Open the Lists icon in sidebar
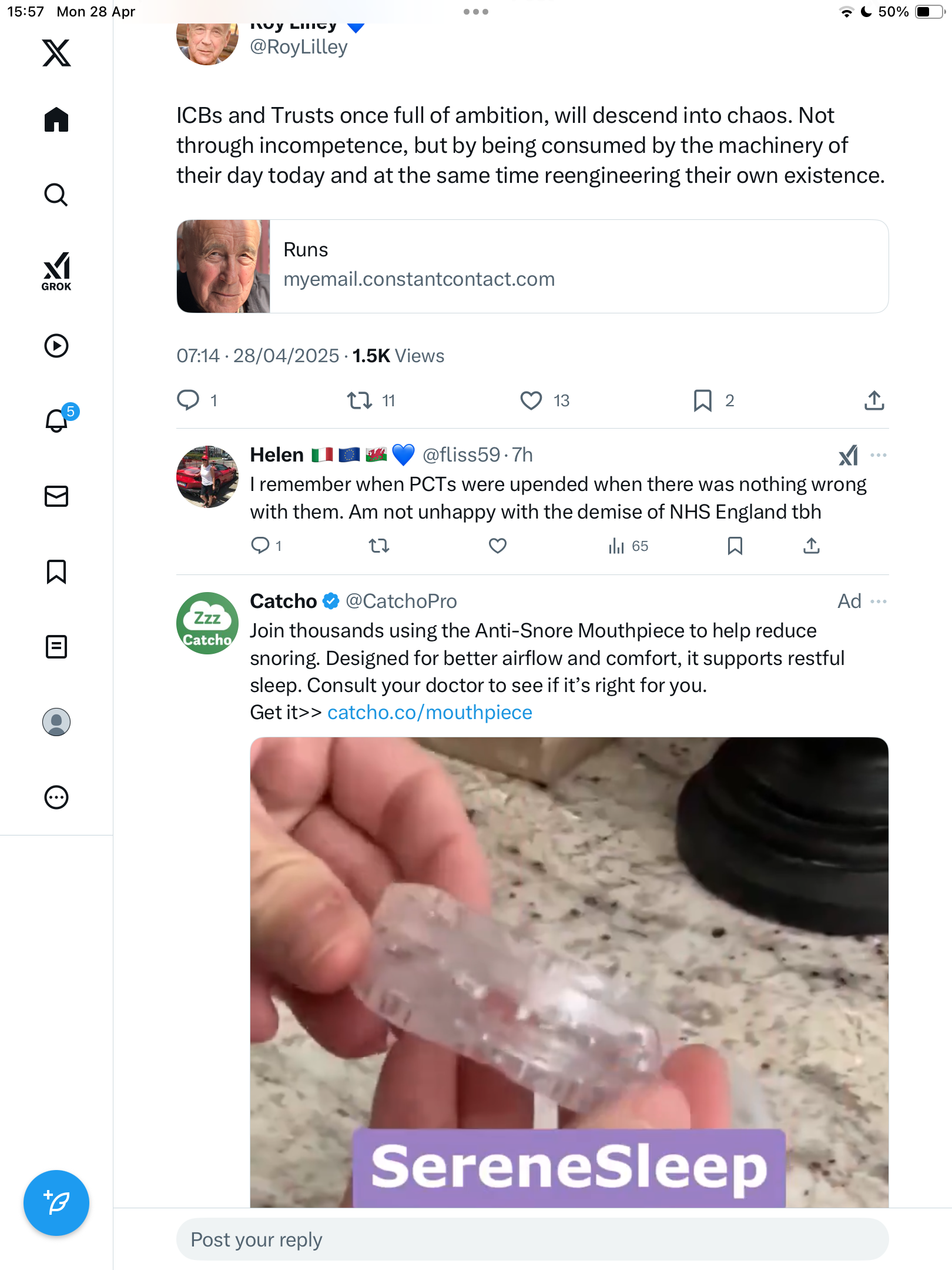This screenshot has height=1270, width=952. point(56,647)
